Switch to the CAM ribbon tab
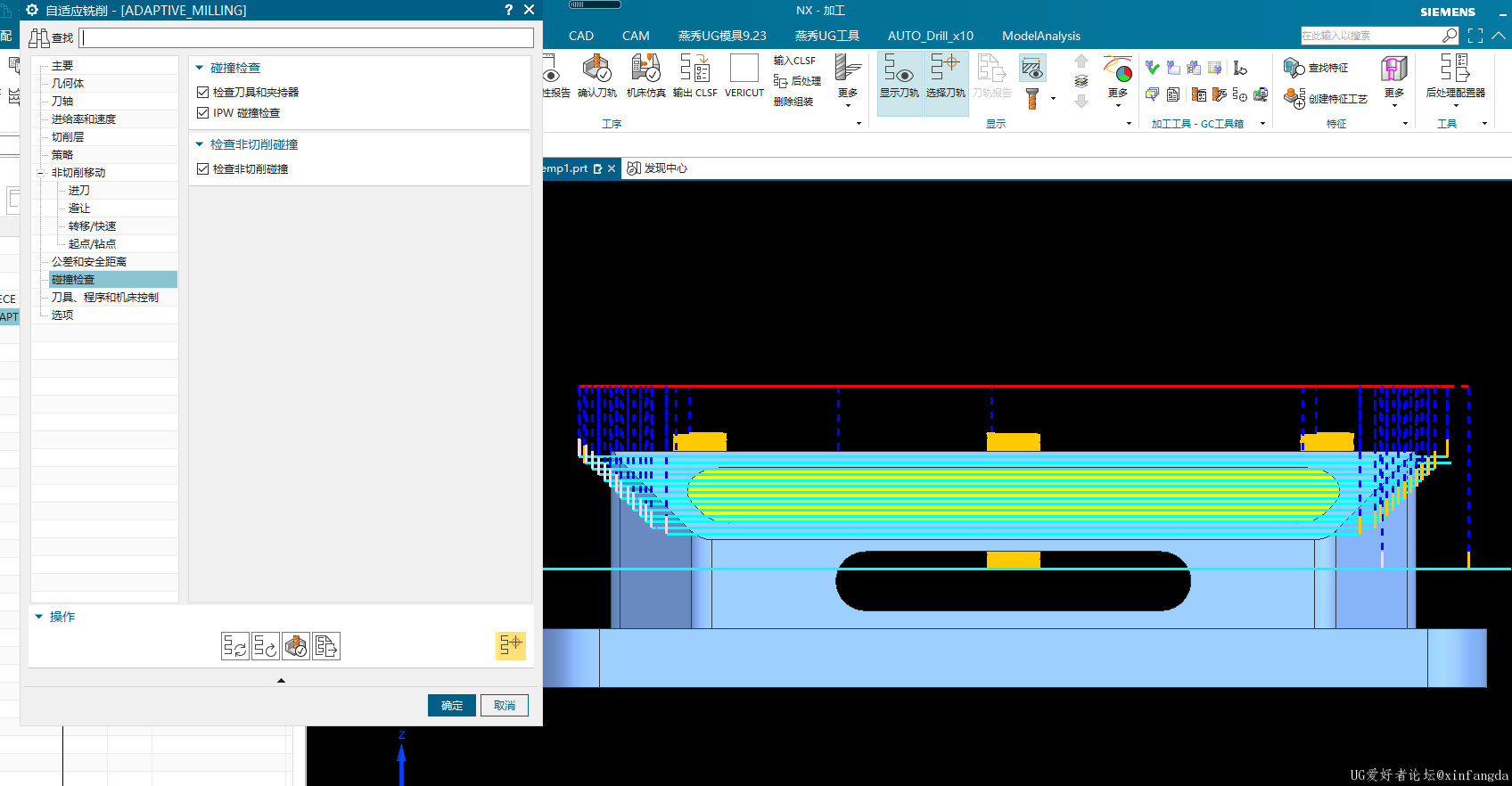Image resolution: width=1512 pixels, height=786 pixels. (636, 36)
